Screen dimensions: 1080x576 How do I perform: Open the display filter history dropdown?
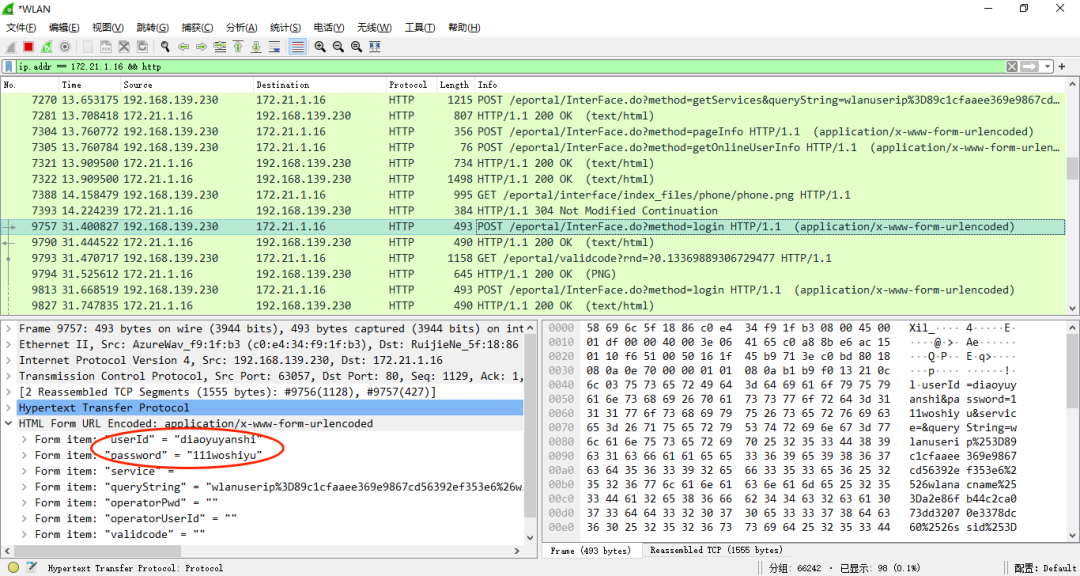[1048, 66]
